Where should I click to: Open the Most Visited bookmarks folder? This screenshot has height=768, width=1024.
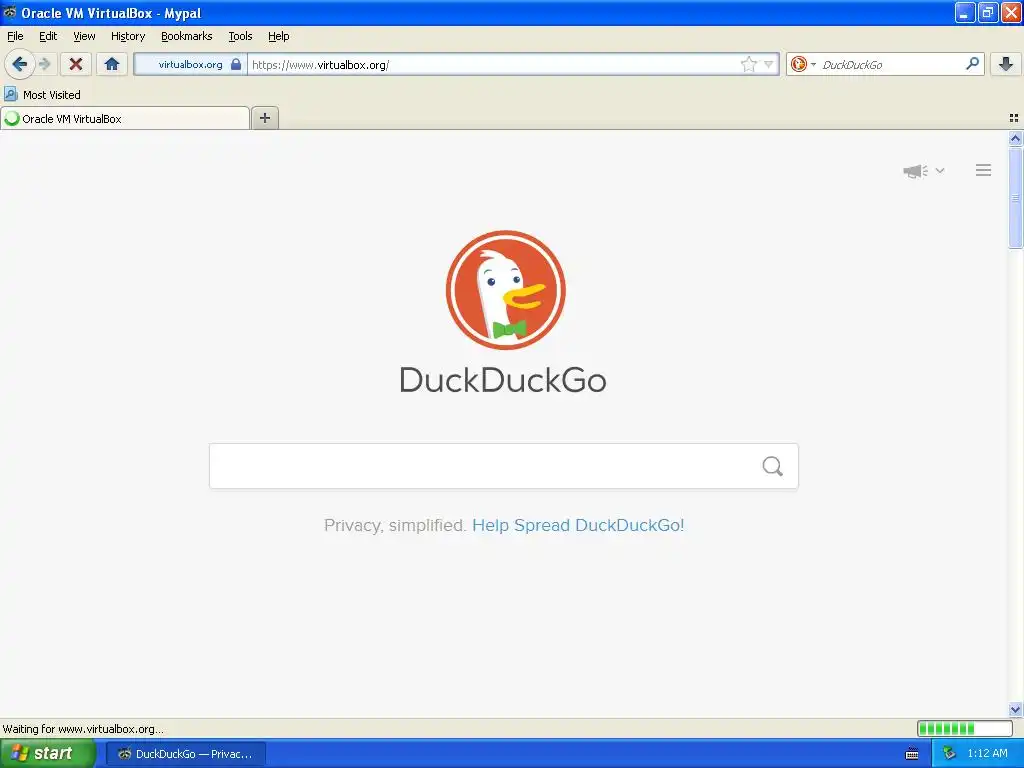pos(42,95)
